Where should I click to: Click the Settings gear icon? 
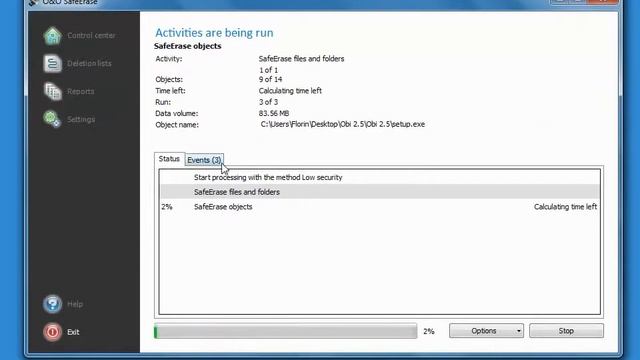click(x=52, y=119)
